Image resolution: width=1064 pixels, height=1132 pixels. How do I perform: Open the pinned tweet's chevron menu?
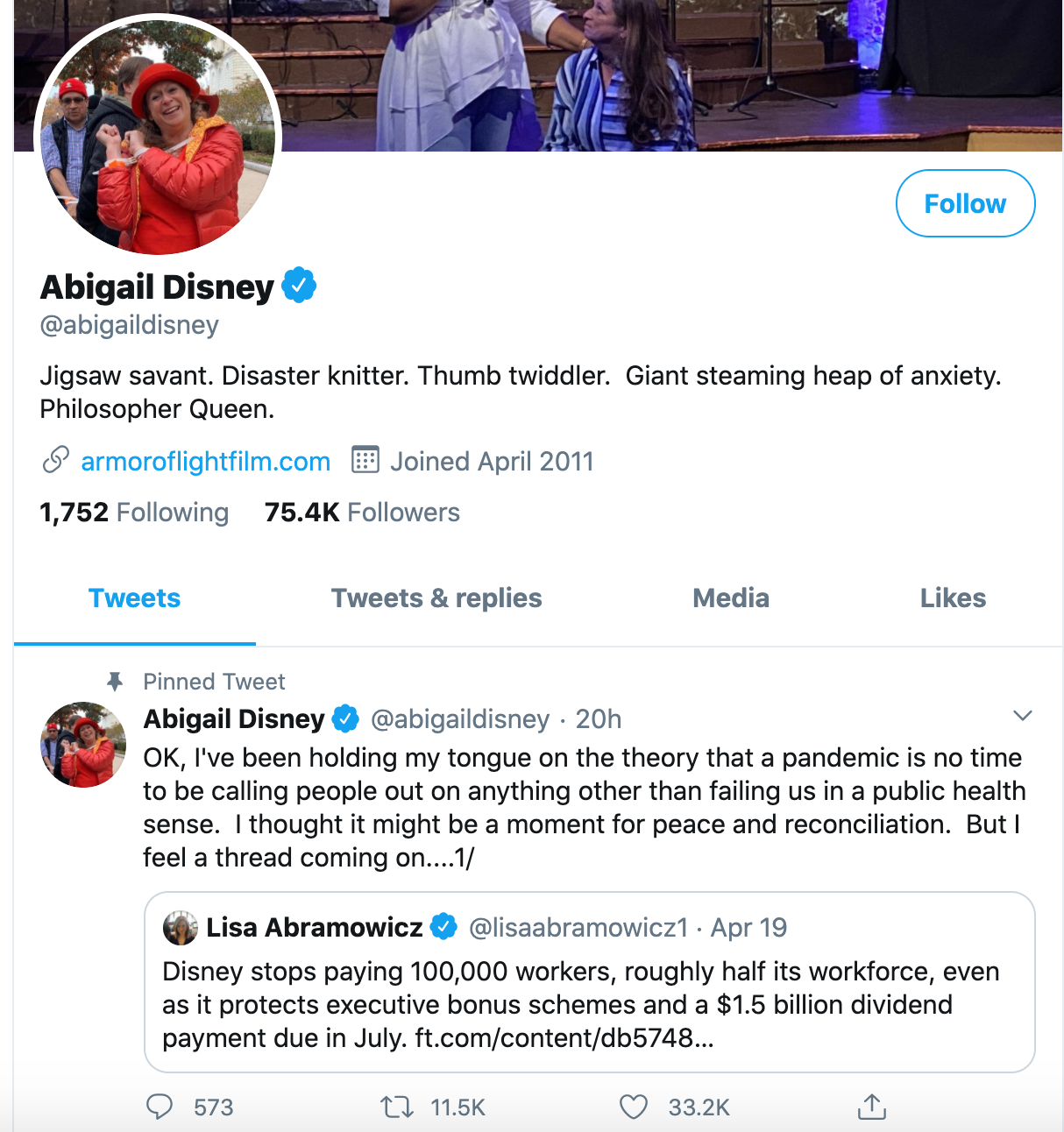(1022, 716)
